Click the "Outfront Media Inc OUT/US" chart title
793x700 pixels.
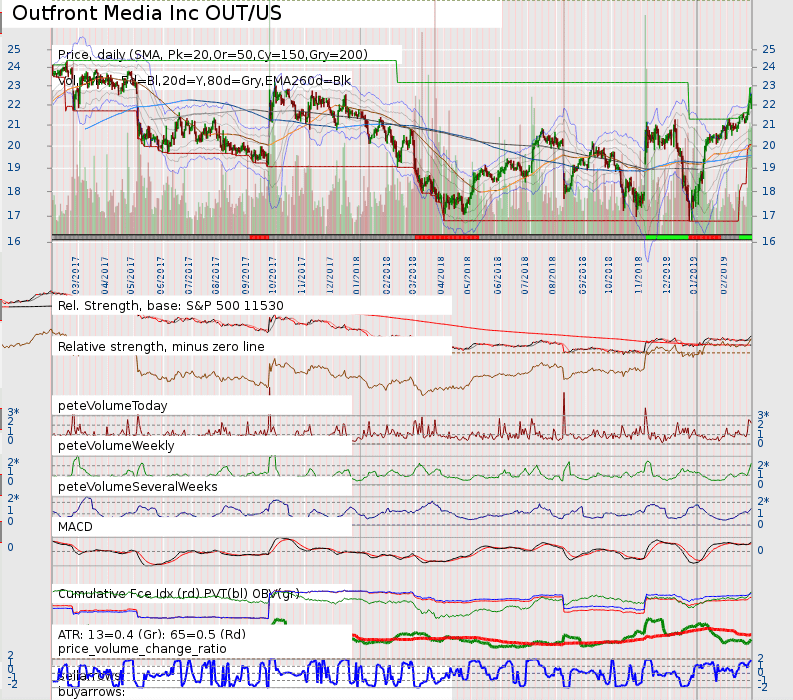coord(147,14)
